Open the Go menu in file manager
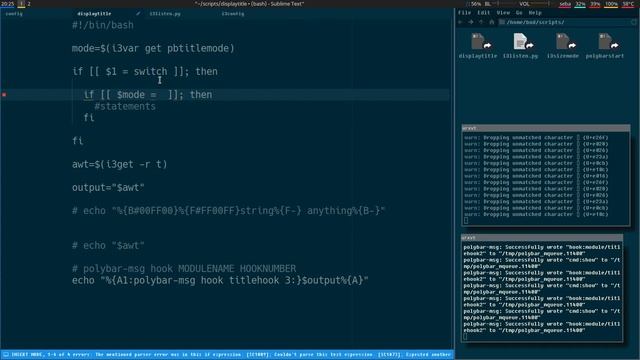640x360 pixels. point(519,13)
